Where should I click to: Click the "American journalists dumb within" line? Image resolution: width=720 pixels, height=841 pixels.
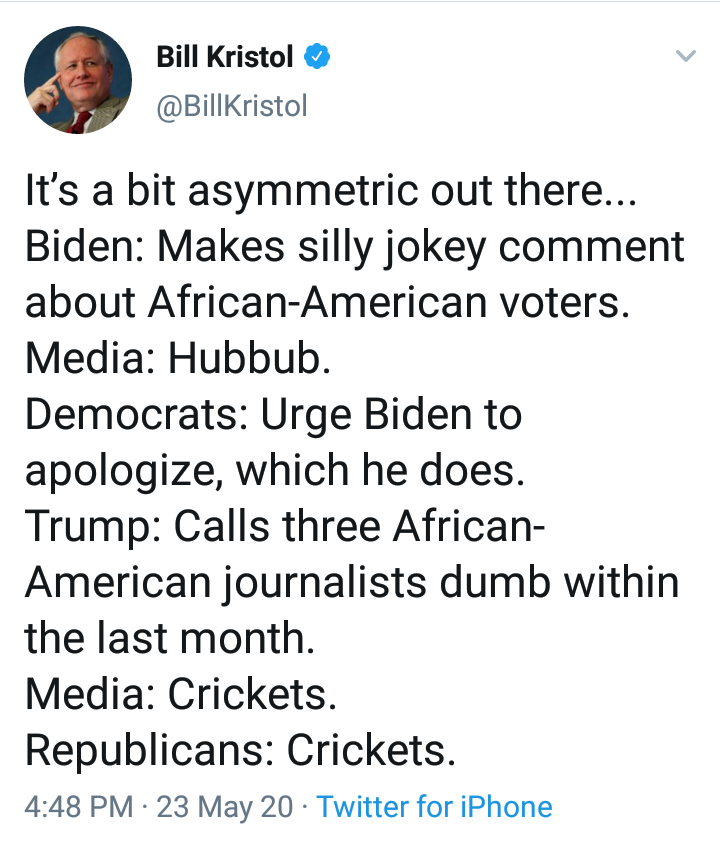pyautogui.click(x=352, y=583)
